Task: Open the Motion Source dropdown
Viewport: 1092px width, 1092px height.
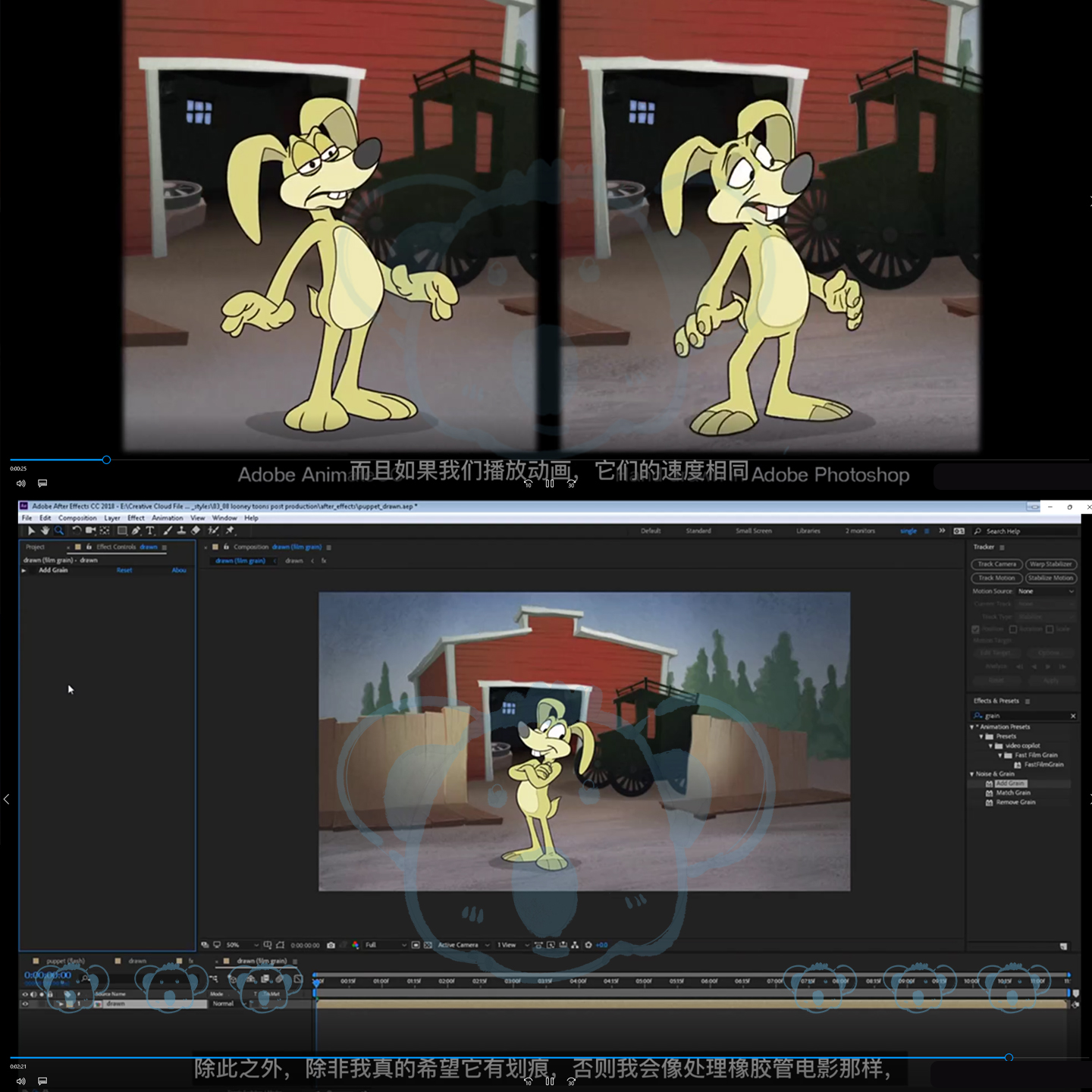Action: tap(1046, 591)
